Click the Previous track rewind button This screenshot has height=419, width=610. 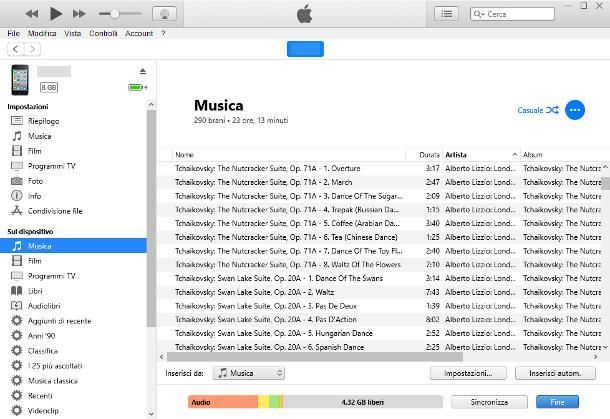tap(32, 14)
